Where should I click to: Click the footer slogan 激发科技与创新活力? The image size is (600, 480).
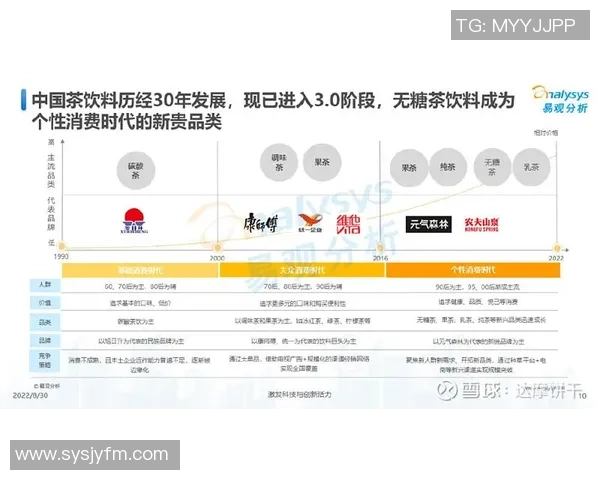(300, 394)
